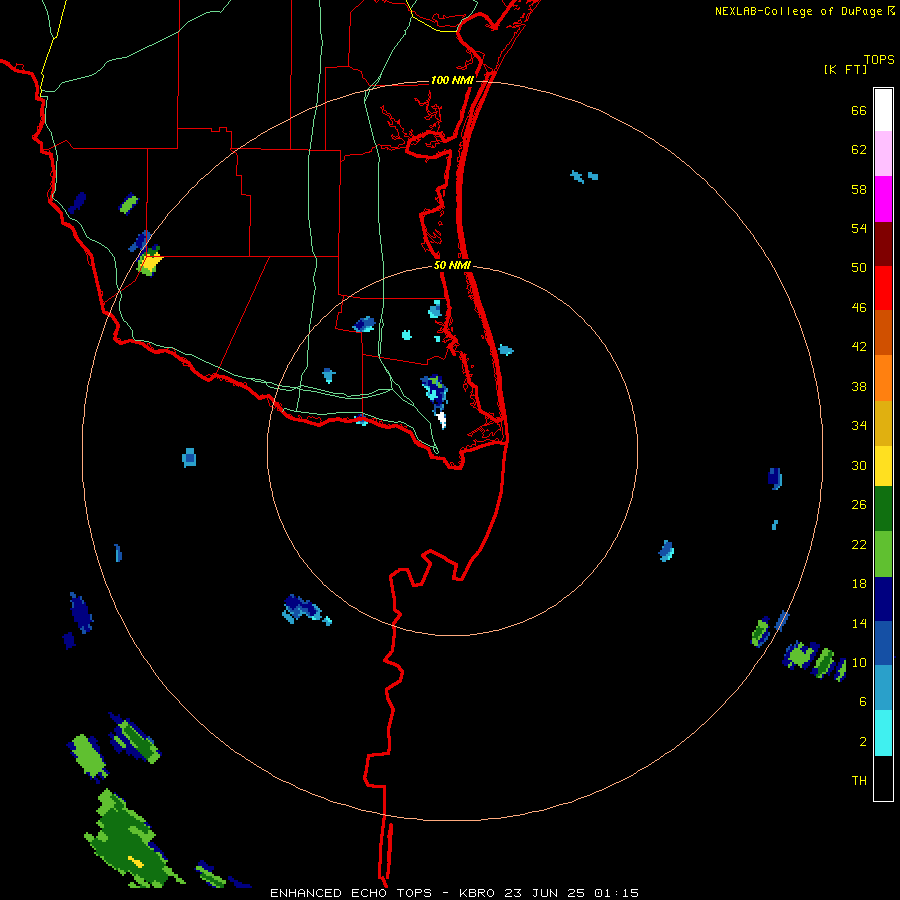Select the magenta legend swatch near 58
Viewport: 900px width, 900px height.
point(883,199)
